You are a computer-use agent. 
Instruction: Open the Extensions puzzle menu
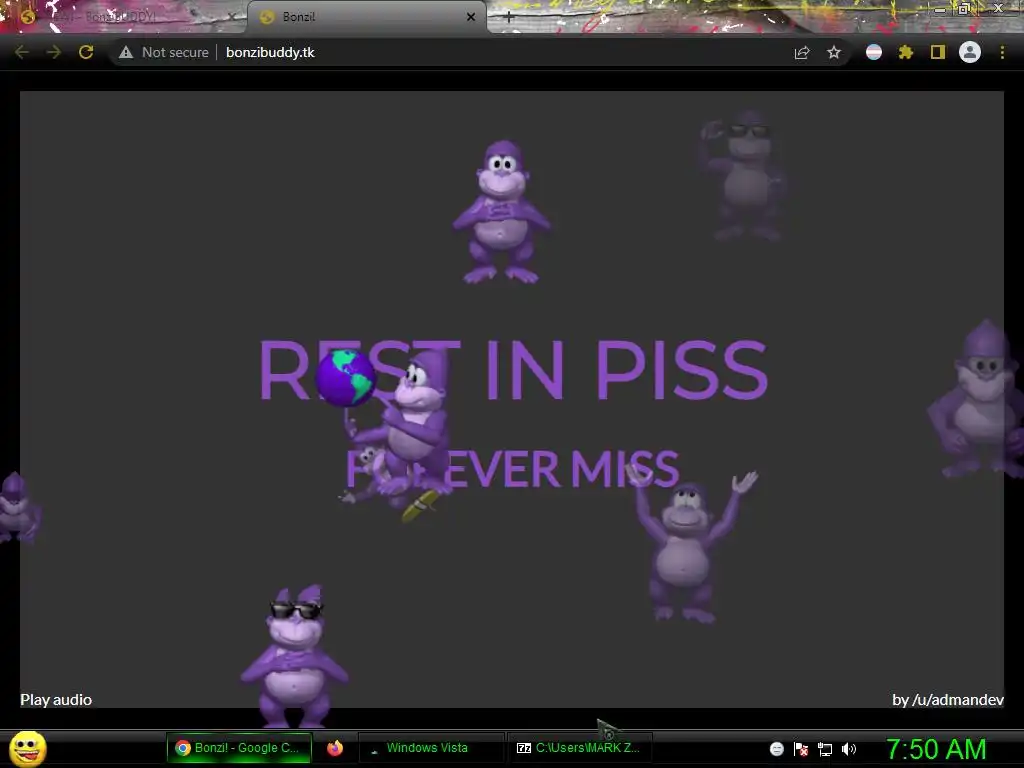(x=906, y=52)
